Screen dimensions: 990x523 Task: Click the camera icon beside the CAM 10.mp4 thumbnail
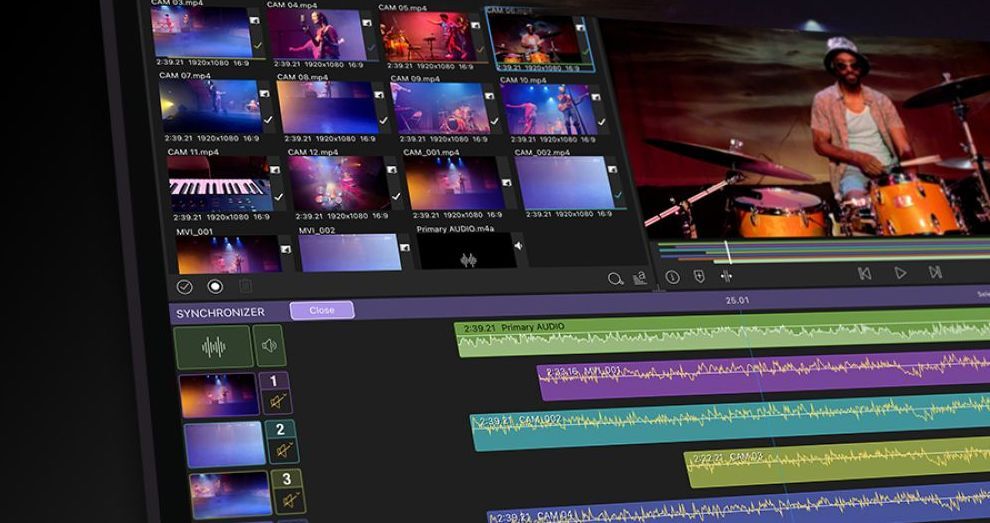pos(597,97)
